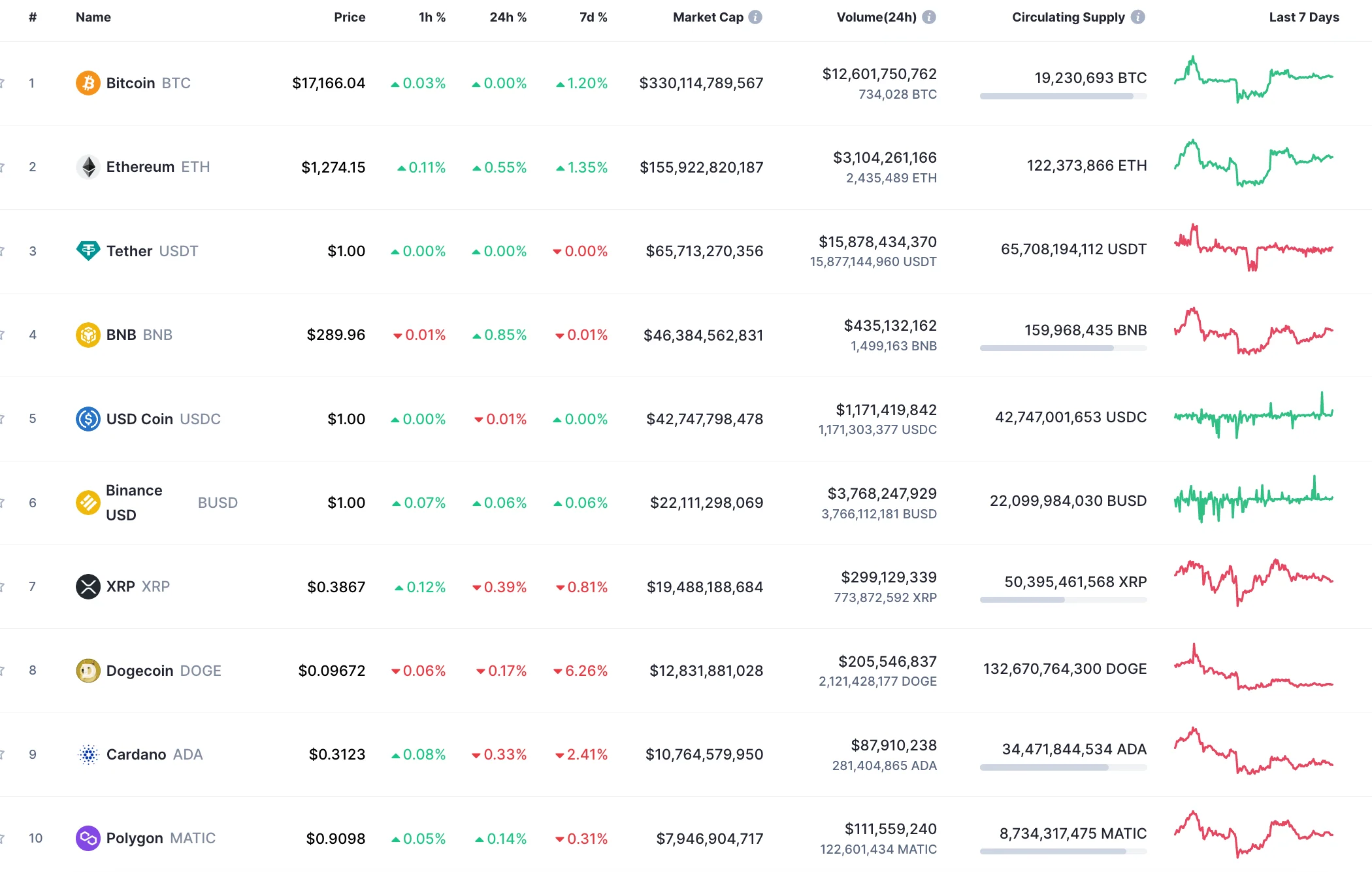Toggle the watchlist star for Ethereum
This screenshot has height=872, width=1372.
point(3,167)
